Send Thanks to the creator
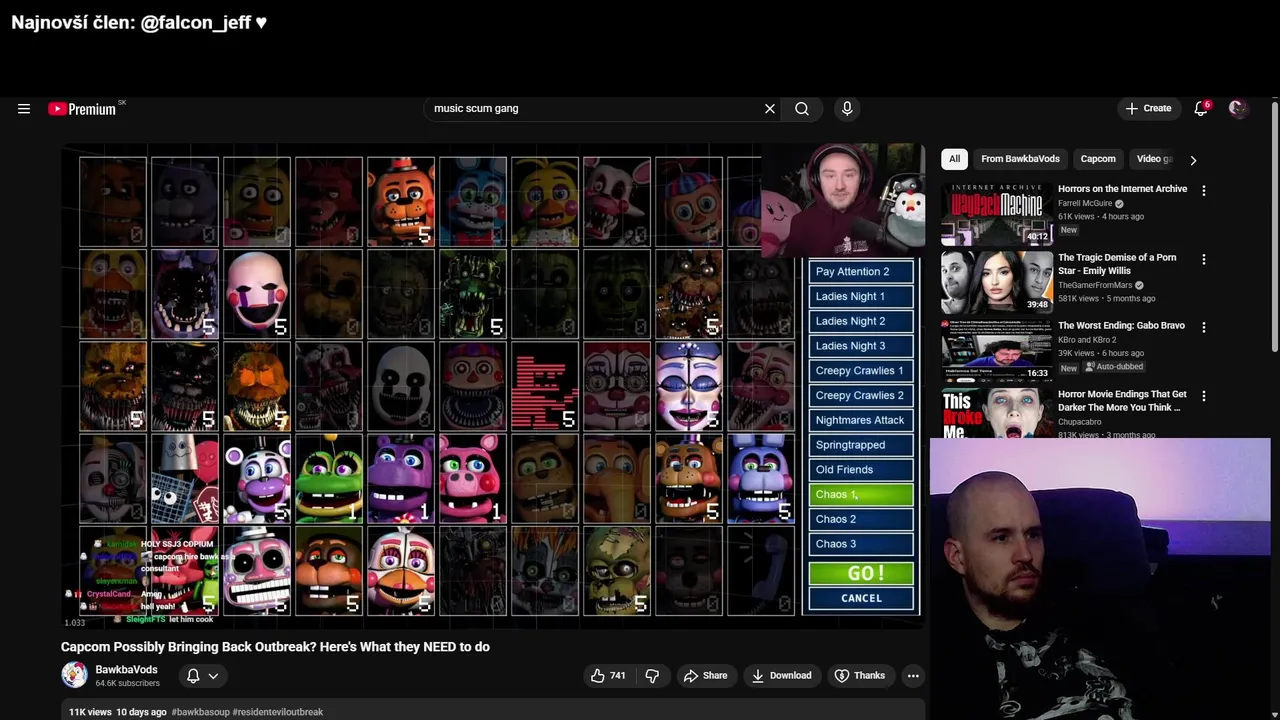Screen dimensions: 1280x720 (x=859, y=676)
